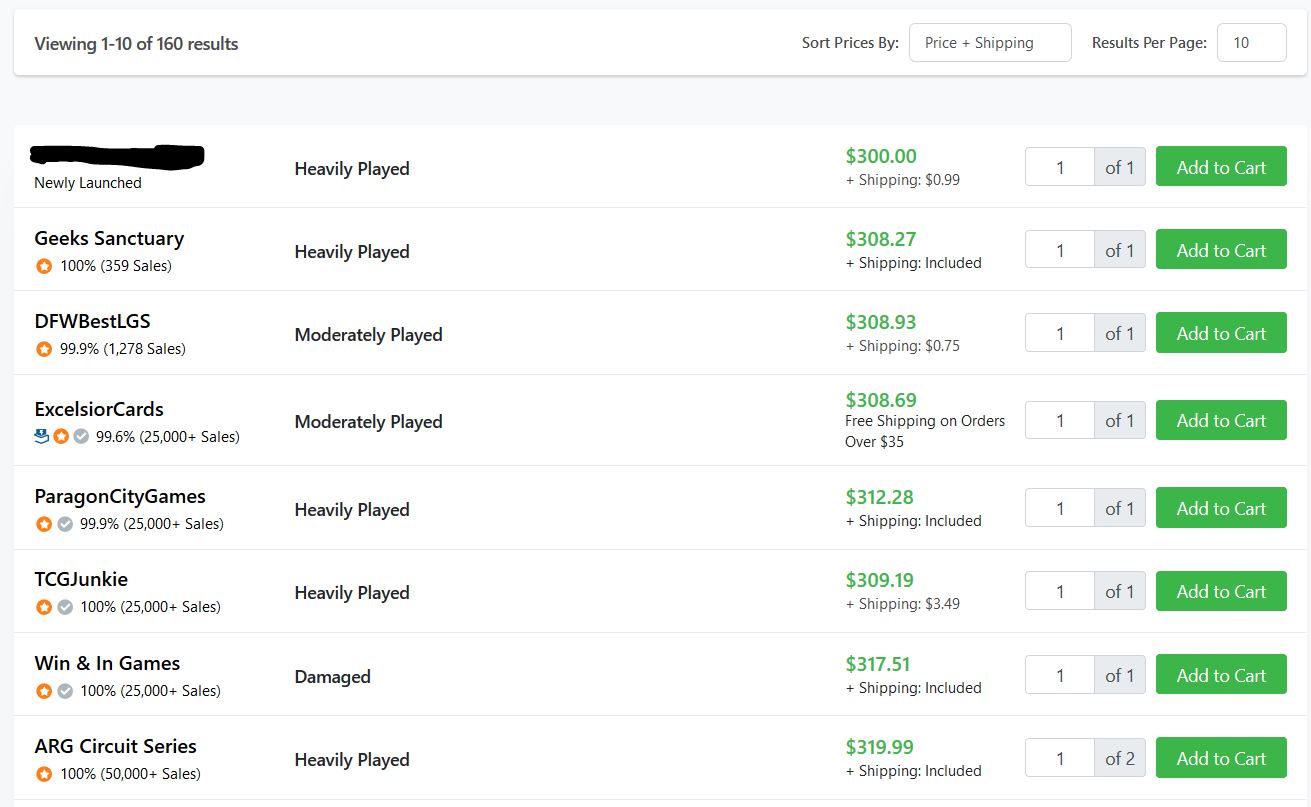This screenshot has width=1311, height=807.
Task: Add the $300.00 Heavily Played listing to cart
Action: (x=1220, y=167)
